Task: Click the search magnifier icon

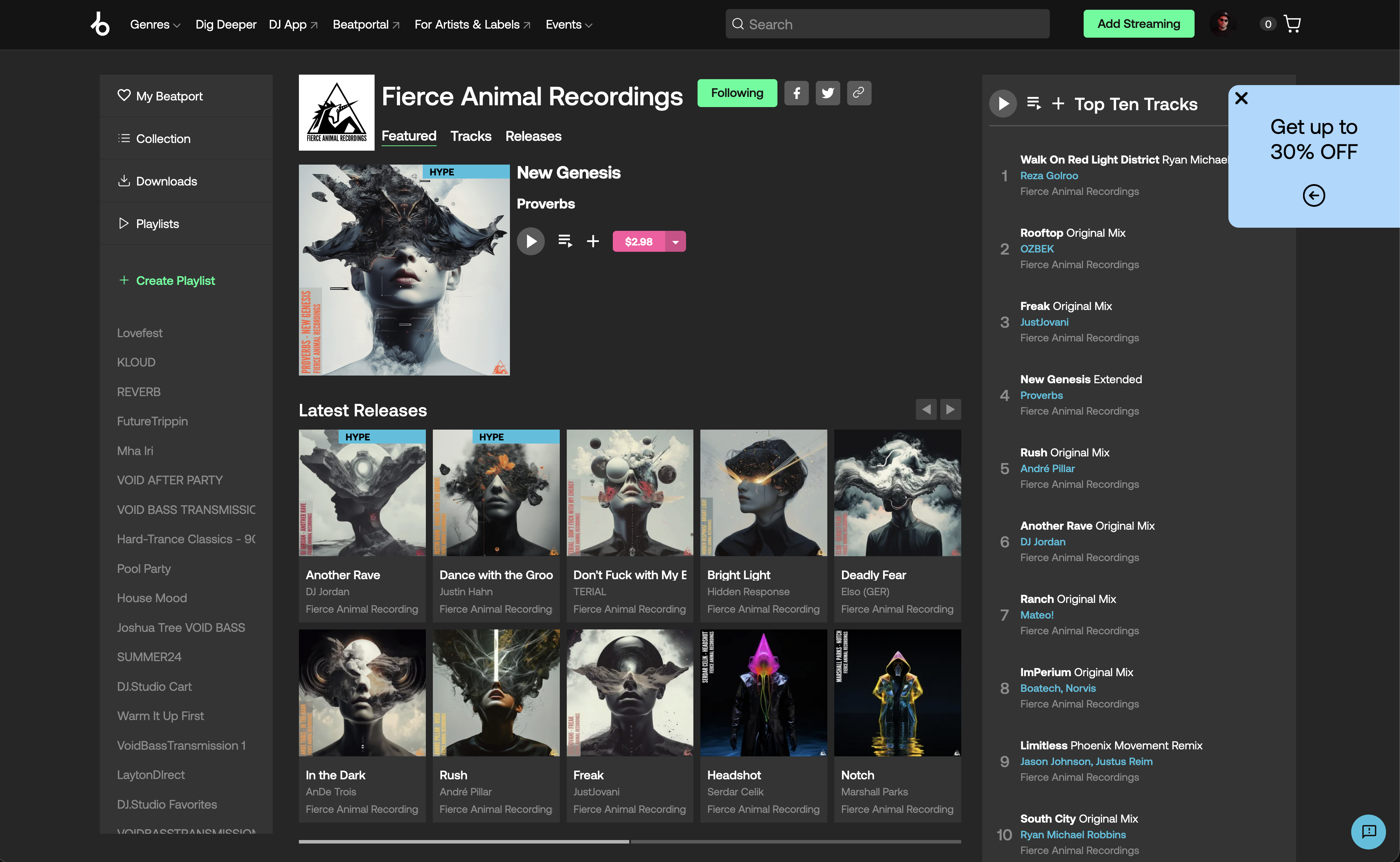Action: pyautogui.click(x=737, y=24)
